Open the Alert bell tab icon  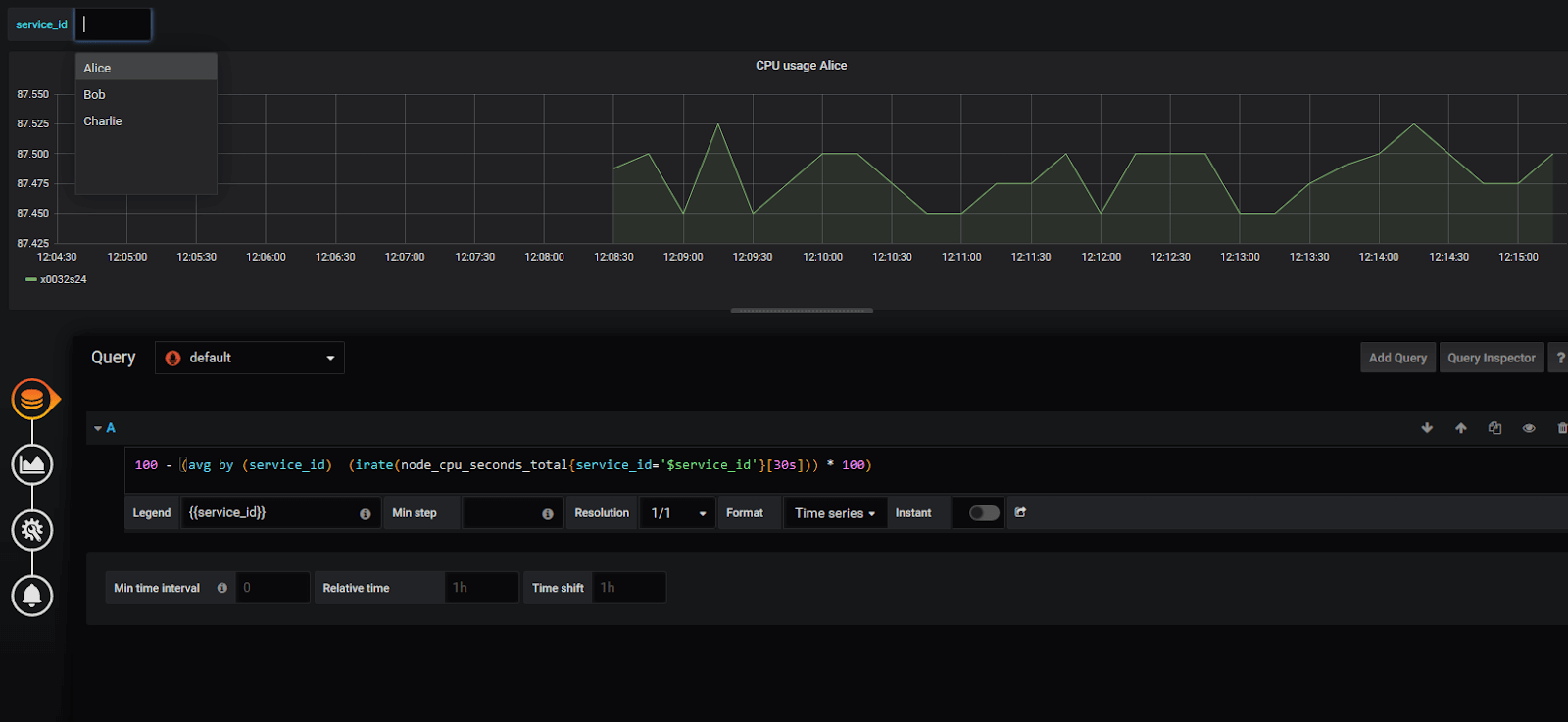32,595
